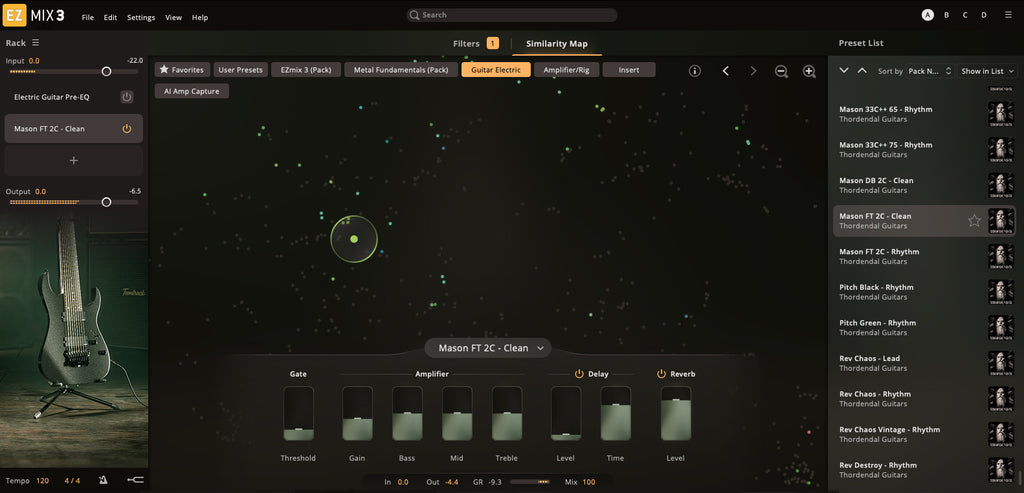1024x493 pixels.
Task: Click the Search field
Action: [x=511, y=15]
